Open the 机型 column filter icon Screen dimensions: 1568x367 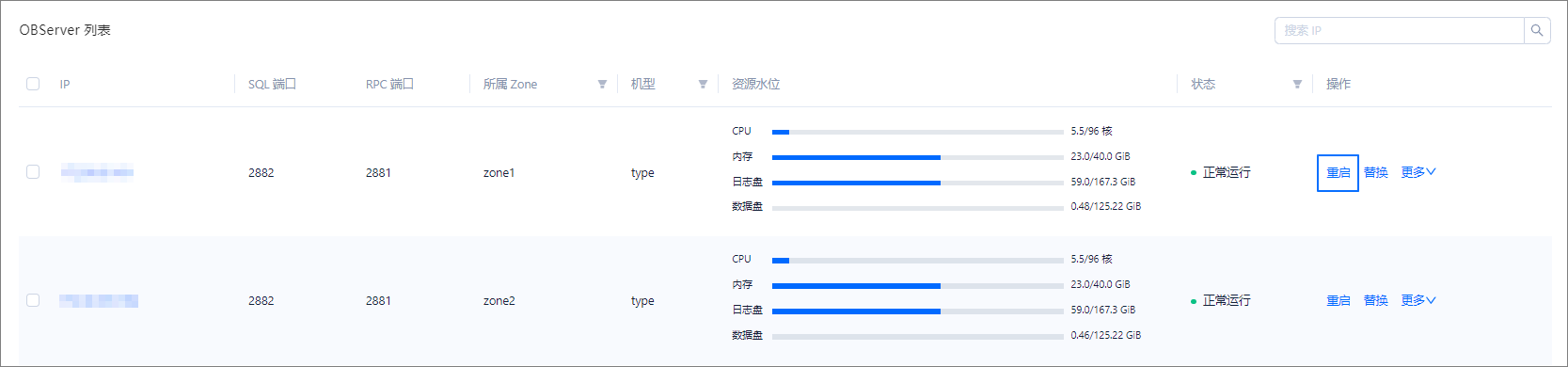click(703, 85)
